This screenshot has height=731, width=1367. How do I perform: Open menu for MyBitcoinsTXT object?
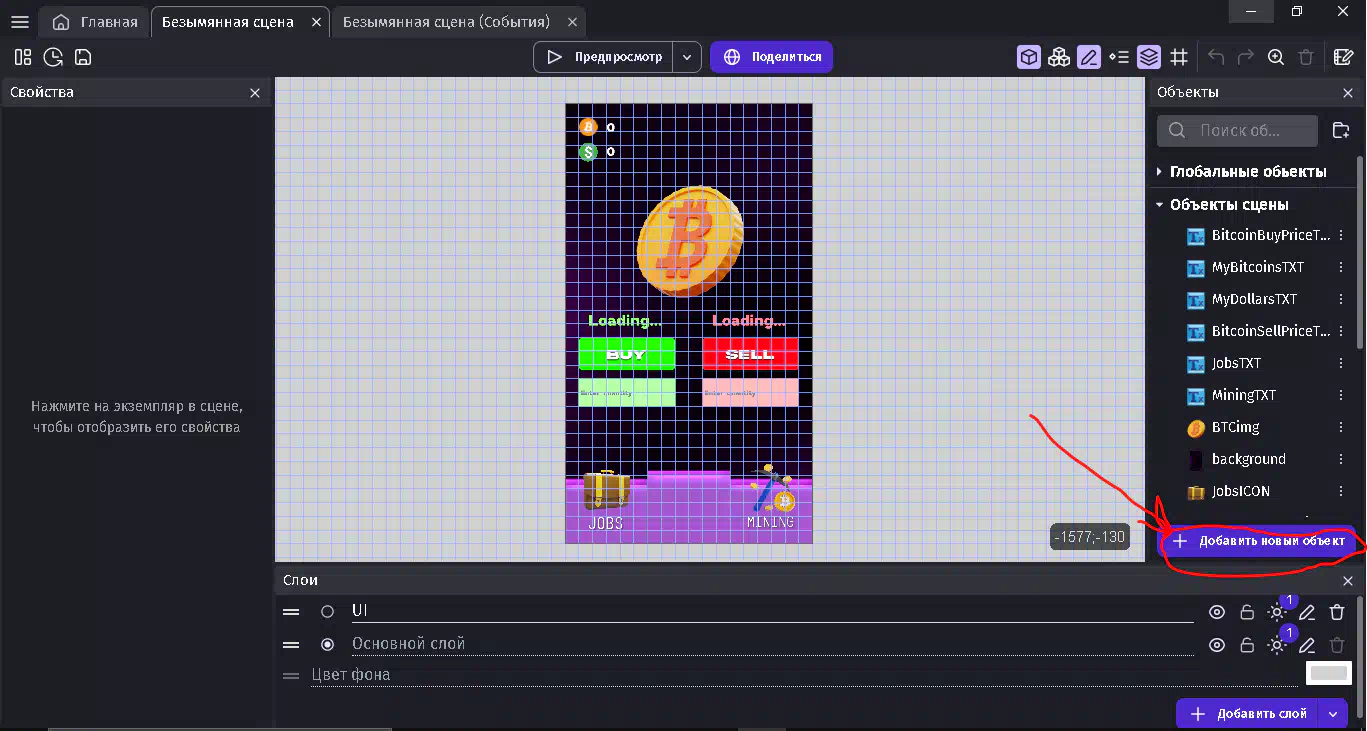1342,268
